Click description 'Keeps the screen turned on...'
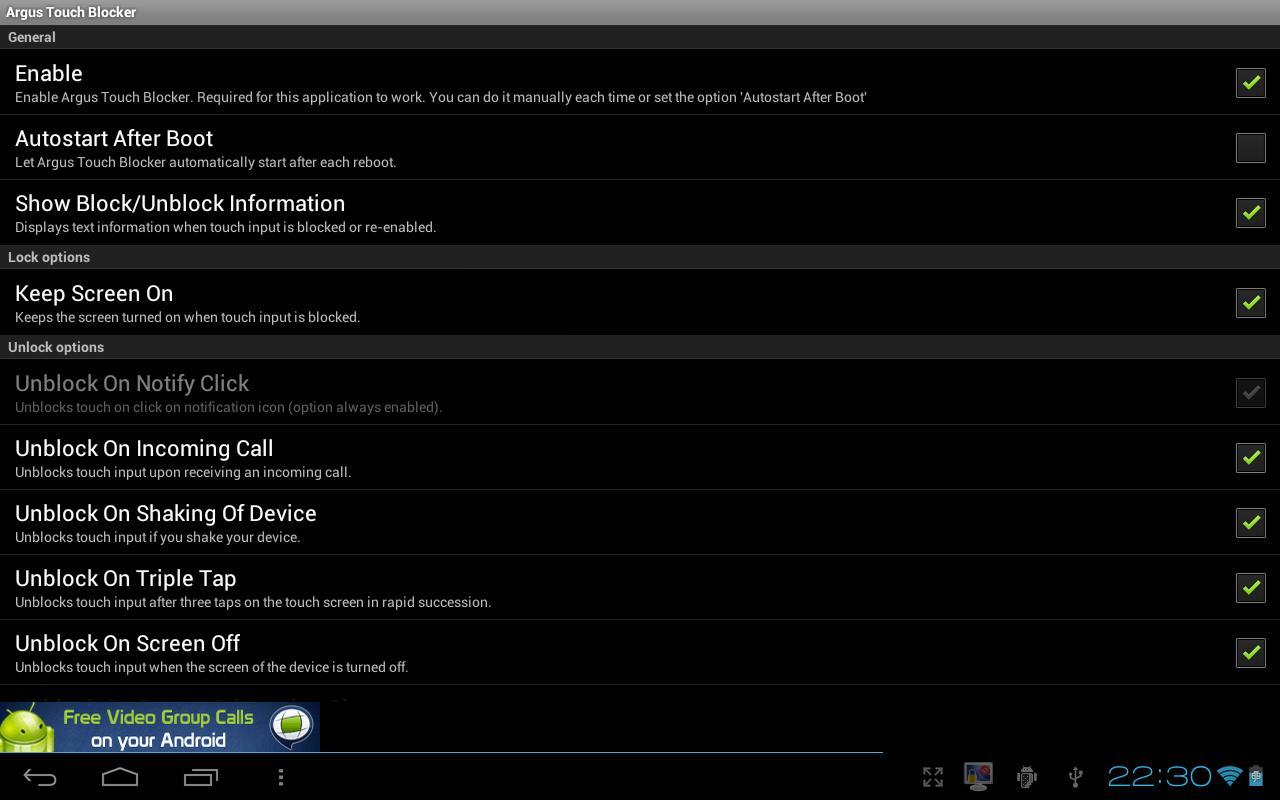Viewport: 1280px width, 800px height. pos(188,317)
